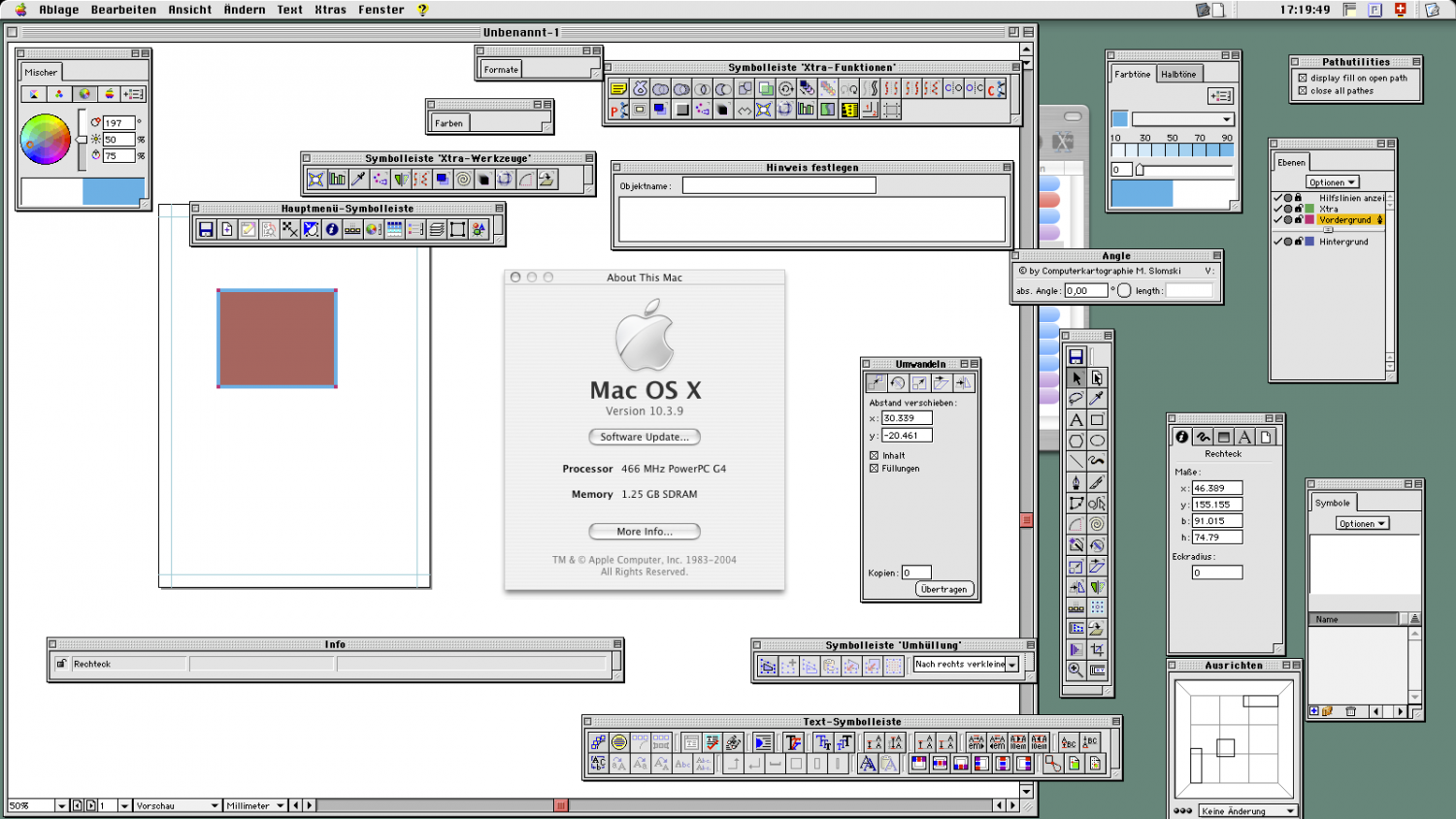Open the Optionen dropdown in Ebenen panel
Screen dimensions: 1456x819
click(1332, 182)
